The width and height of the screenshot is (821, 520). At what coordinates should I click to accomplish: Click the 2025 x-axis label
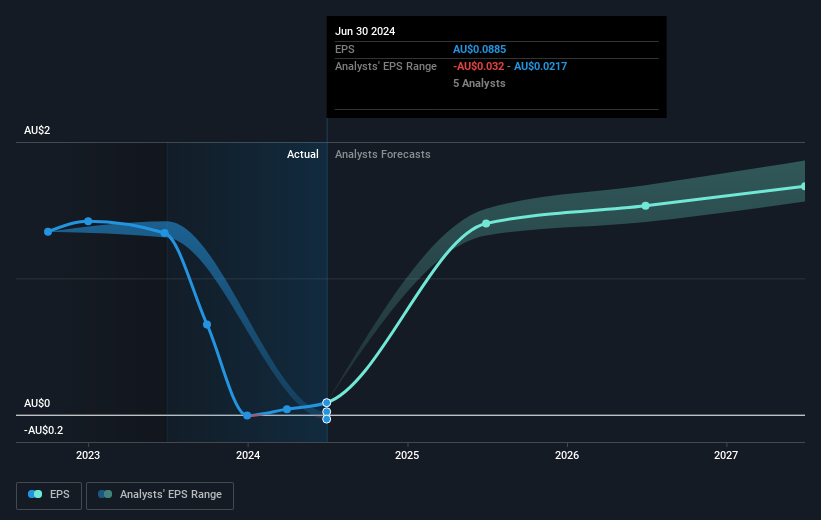(407, 455)
